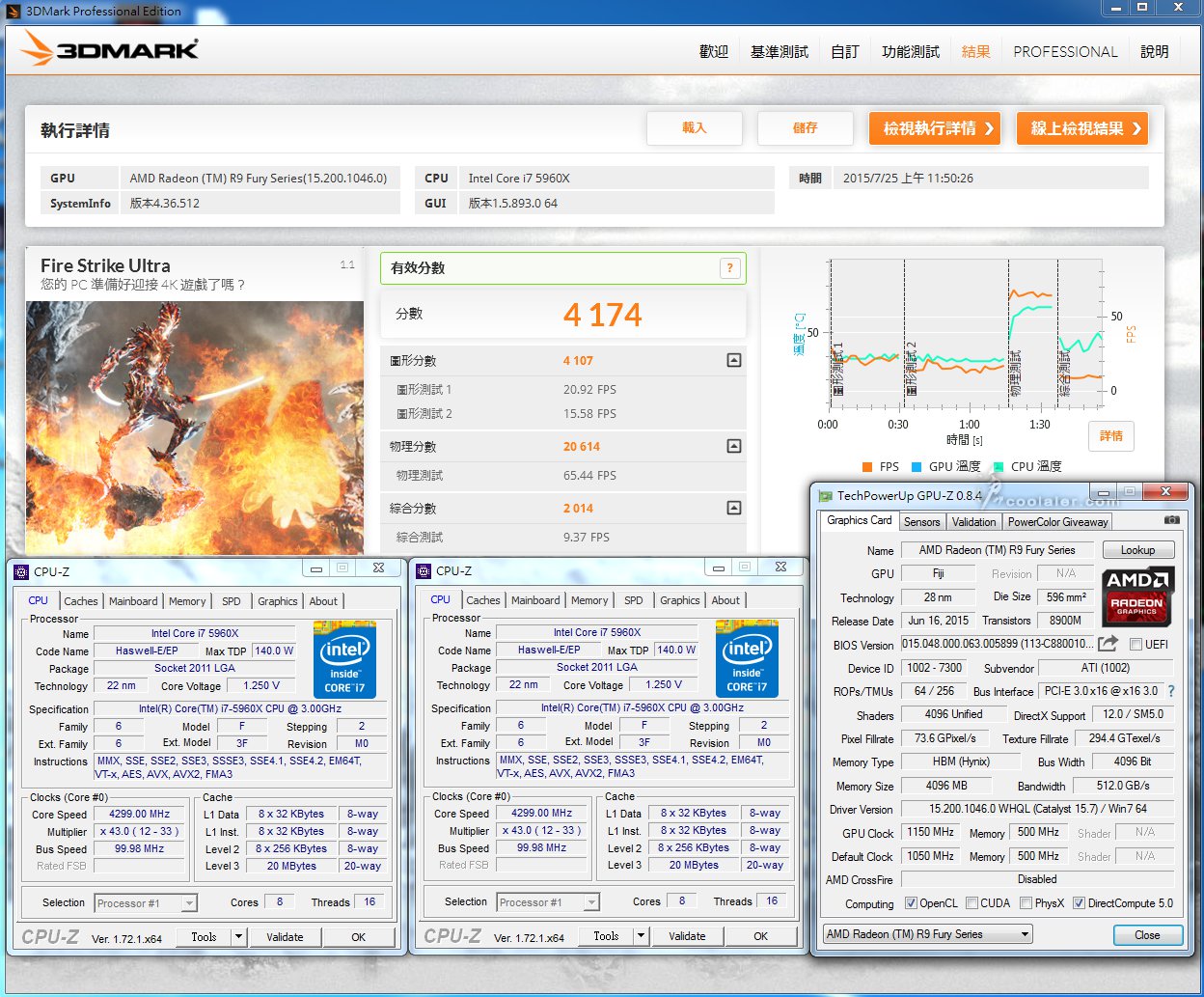Click the Fire Strike Ultra artwork thumbnail
The width and height of the screenshot is (1204, 997).
(195, 428)
